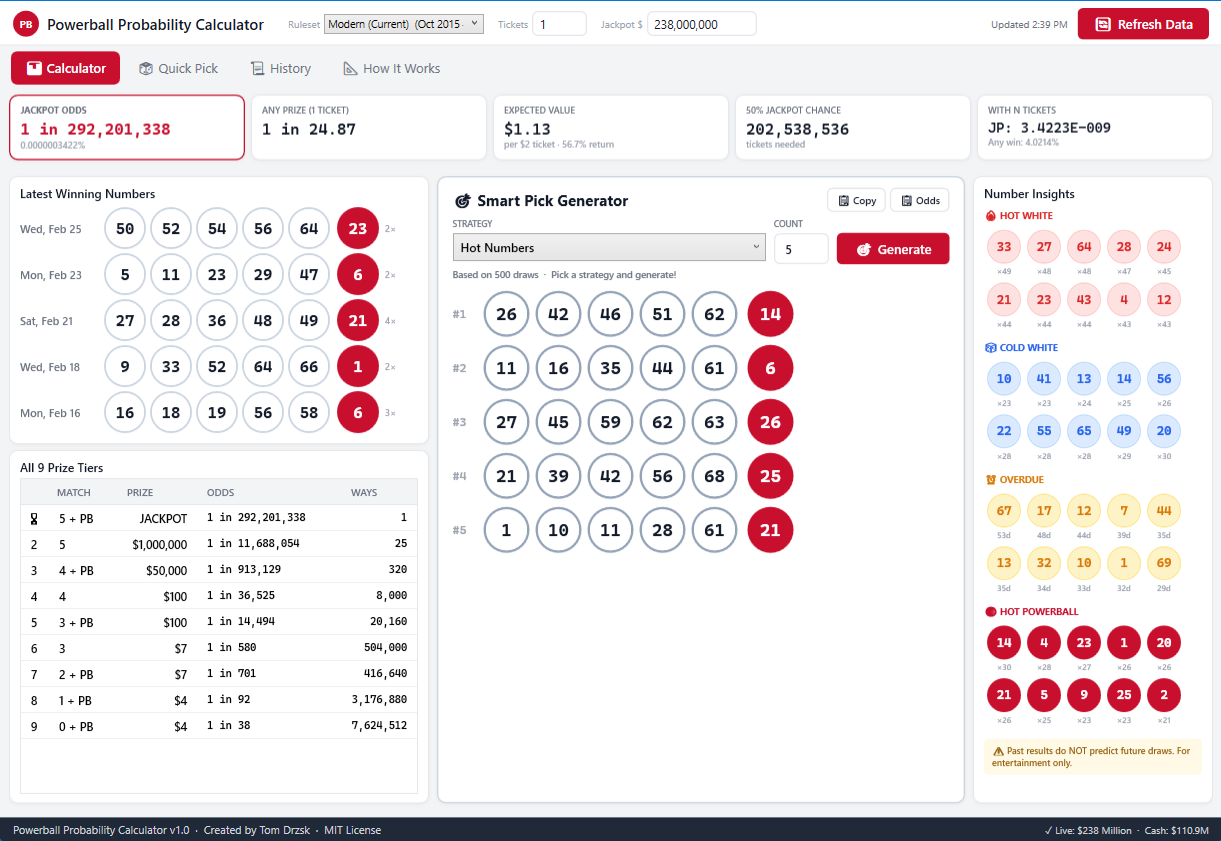Open the How It Works tab
Viewport: 1221px width, 841px height.
(391, 68)
